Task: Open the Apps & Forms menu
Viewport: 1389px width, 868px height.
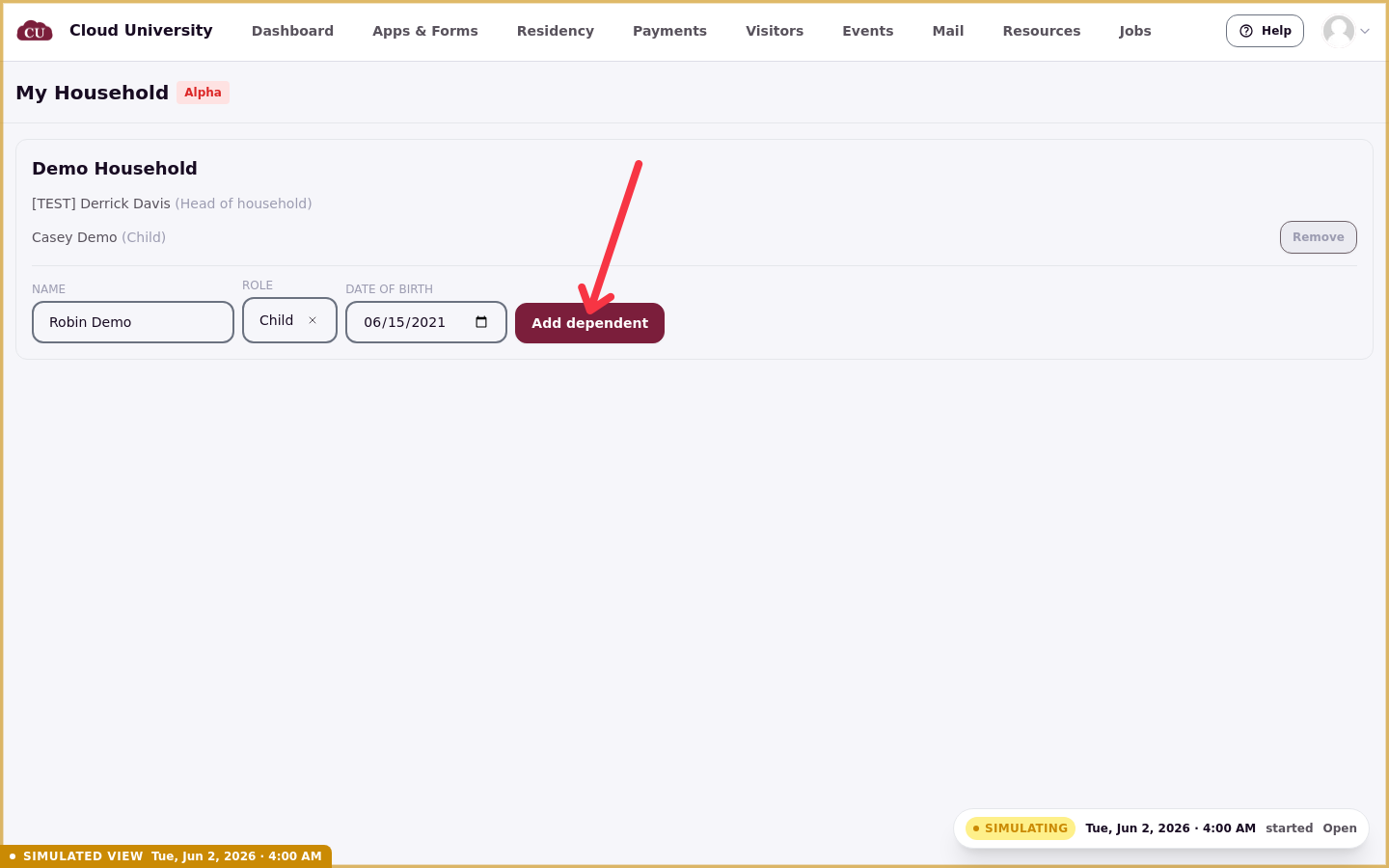Action: click(x=425, y=31)
